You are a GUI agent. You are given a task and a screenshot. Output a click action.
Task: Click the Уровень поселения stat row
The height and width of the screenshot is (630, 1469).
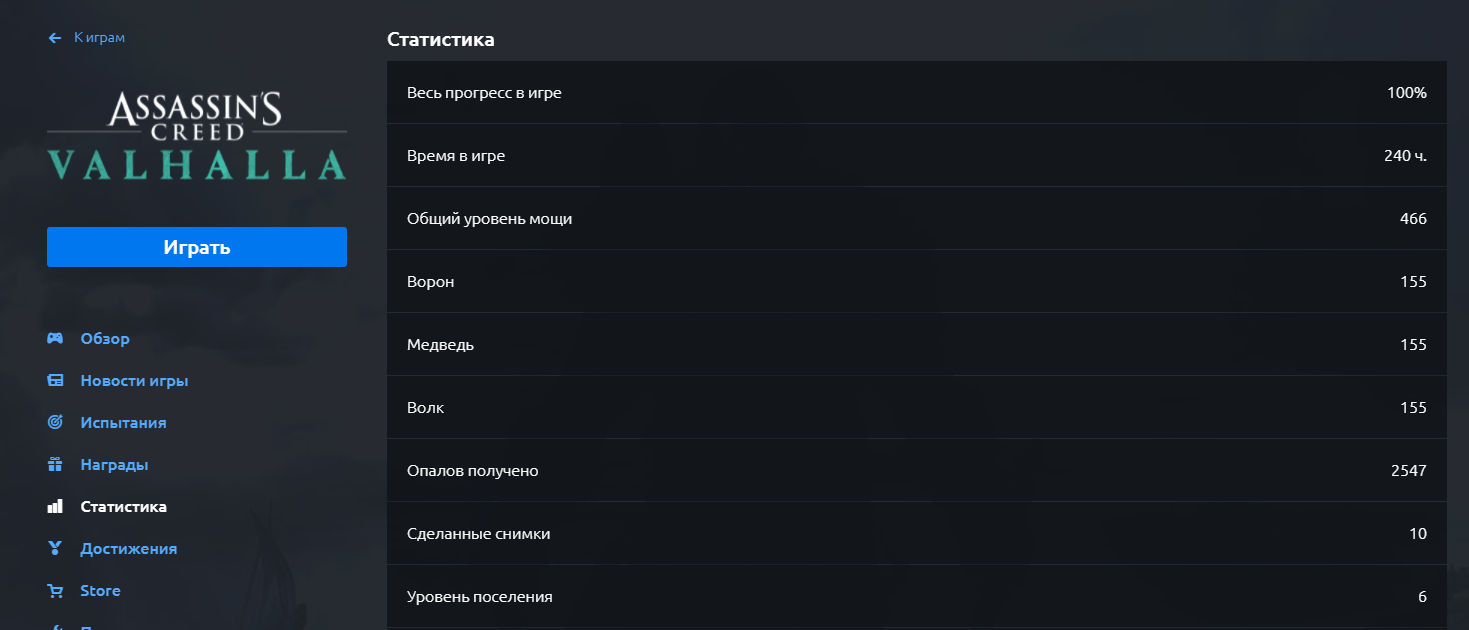[916, 597]
